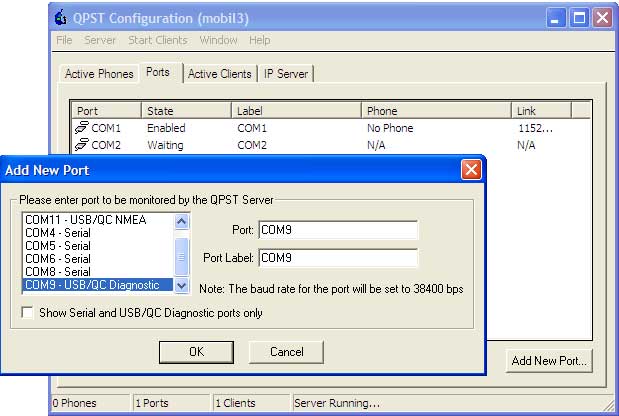619x416 pixels.
Task: Close the Add New Port dialog
Action: (x=471, y=170)
